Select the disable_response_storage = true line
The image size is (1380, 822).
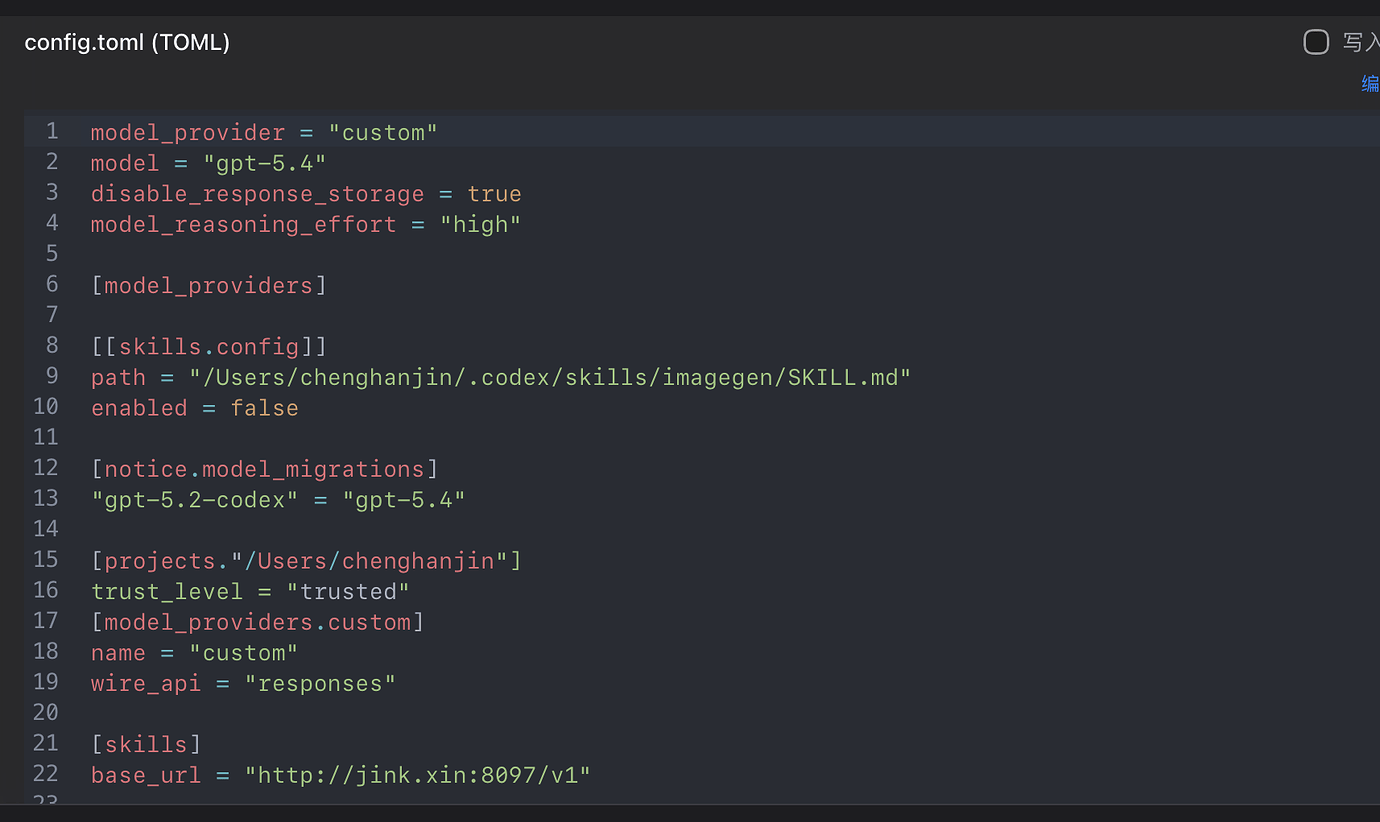[x=306, y=194]
